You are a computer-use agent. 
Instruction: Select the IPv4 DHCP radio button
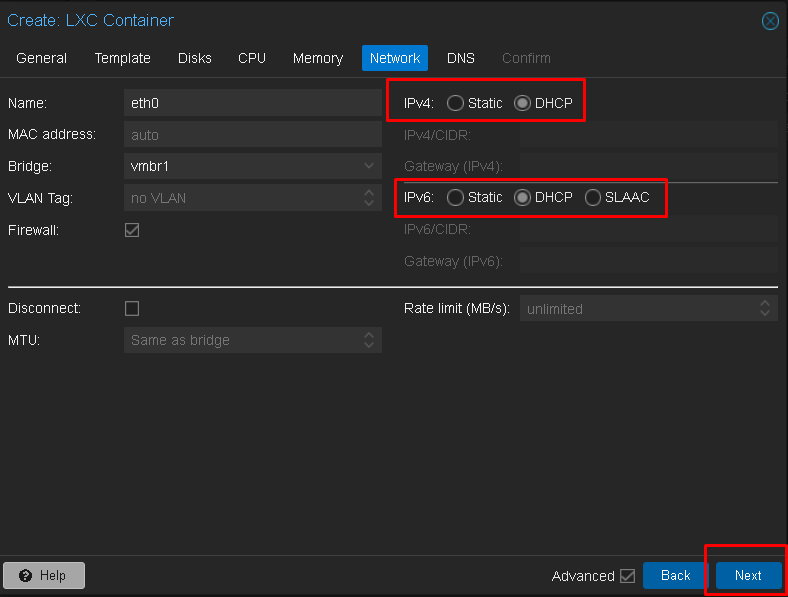pos(522,103)
